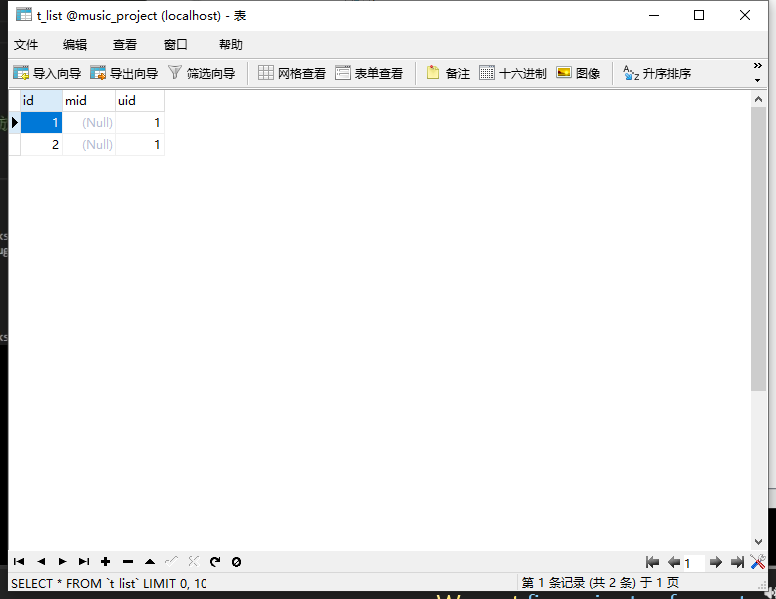Click the SELECT * FROM statement text

(108, 584)
